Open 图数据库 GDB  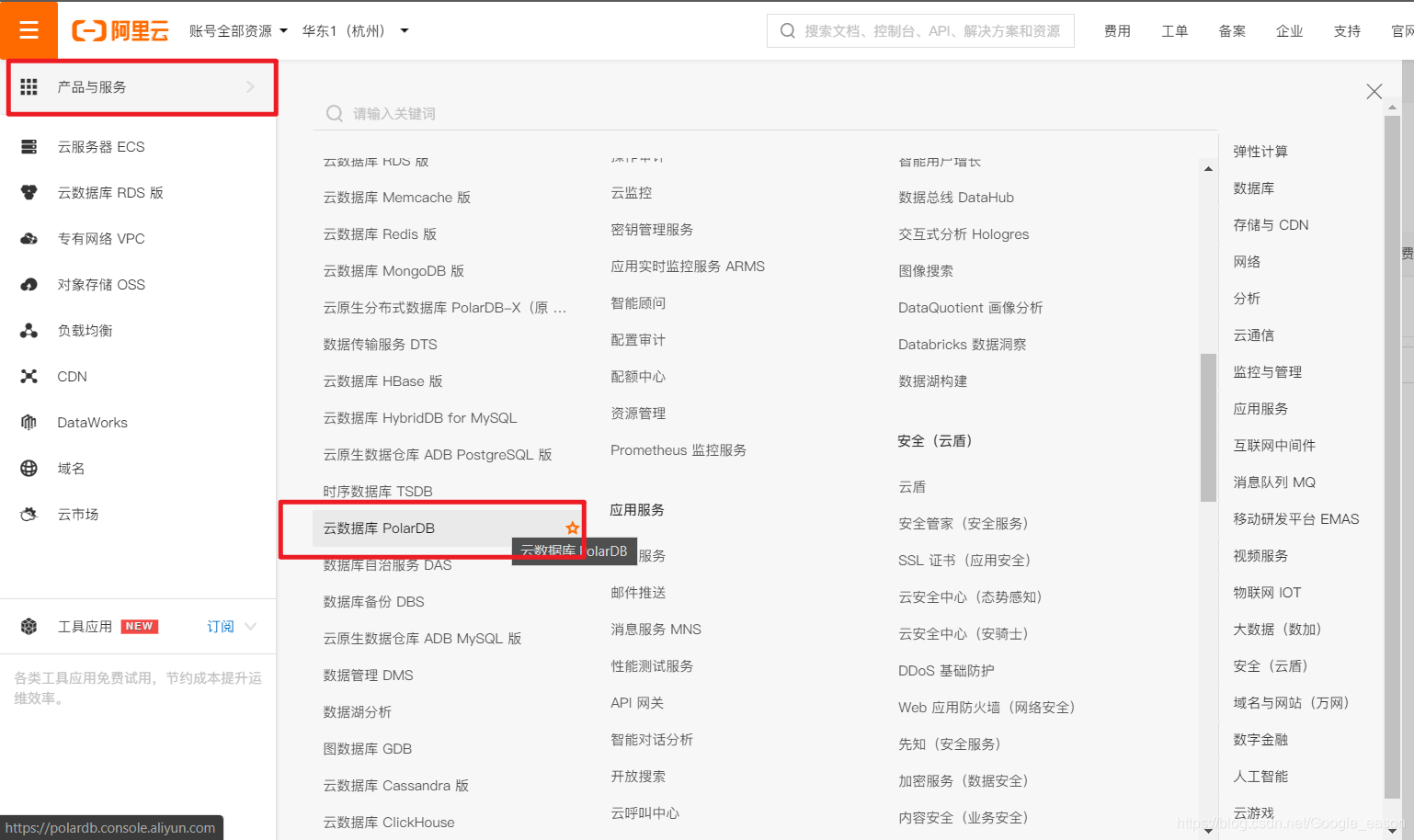click(x=367, y=749)
